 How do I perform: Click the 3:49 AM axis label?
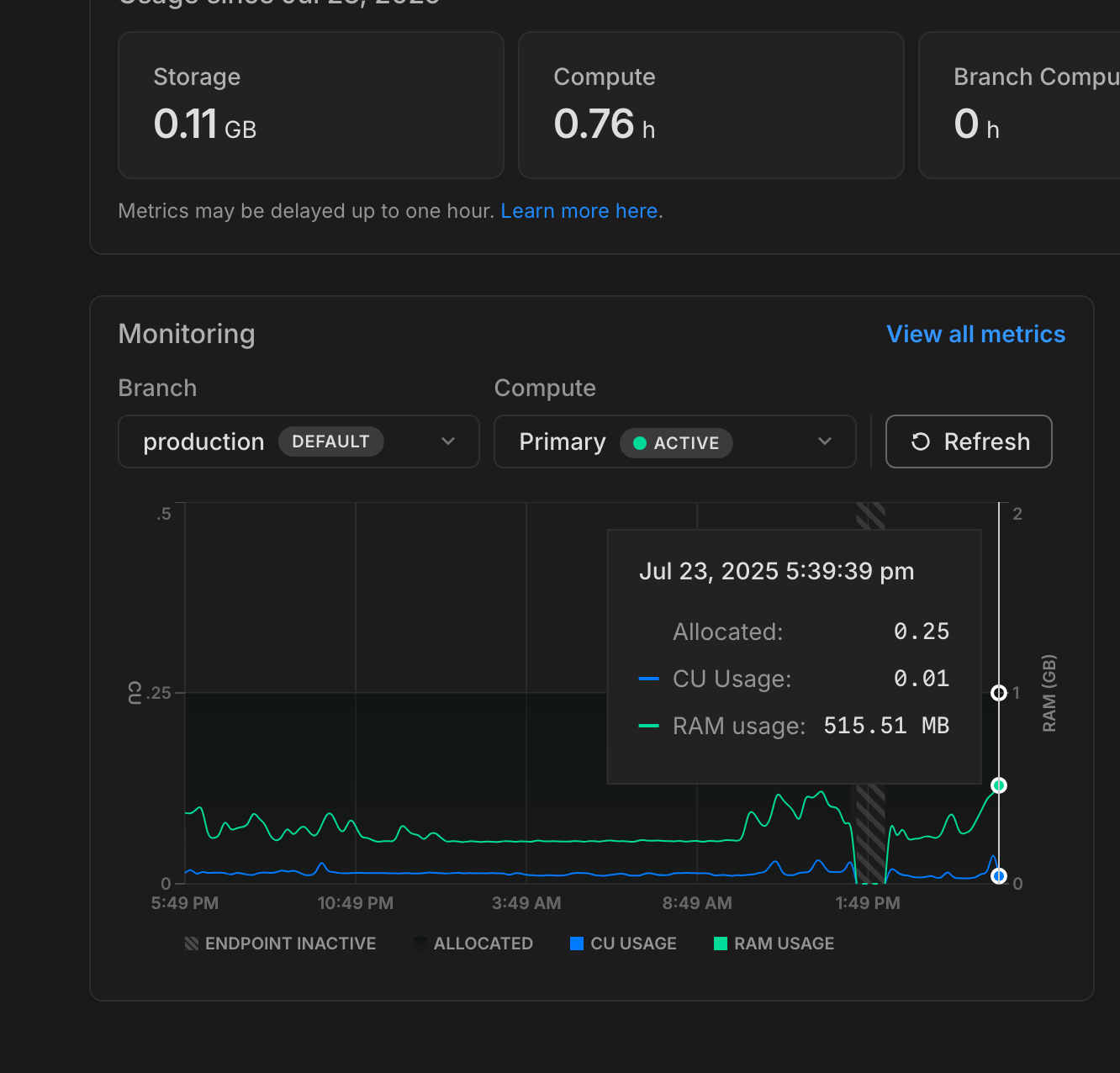526,903
